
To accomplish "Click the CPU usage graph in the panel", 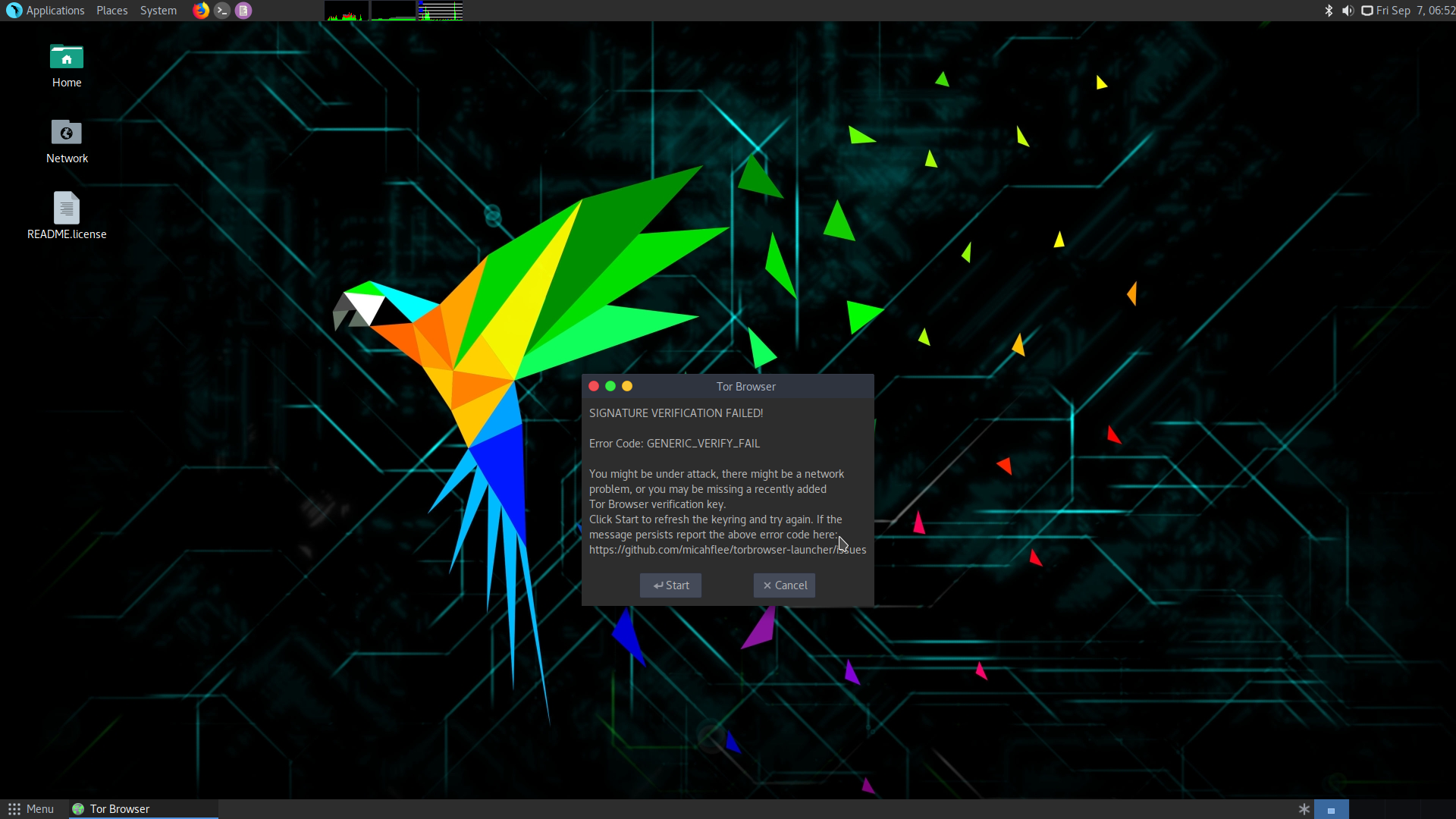I will [x=345, y=10].
